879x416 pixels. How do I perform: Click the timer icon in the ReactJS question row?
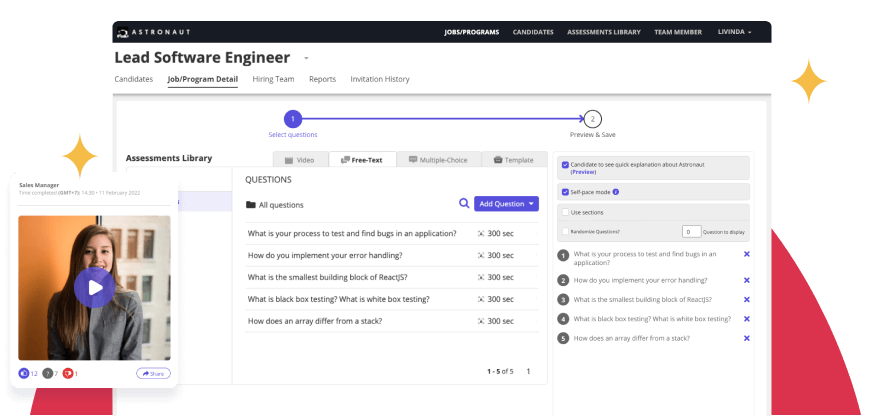click(x=480, y=277)
